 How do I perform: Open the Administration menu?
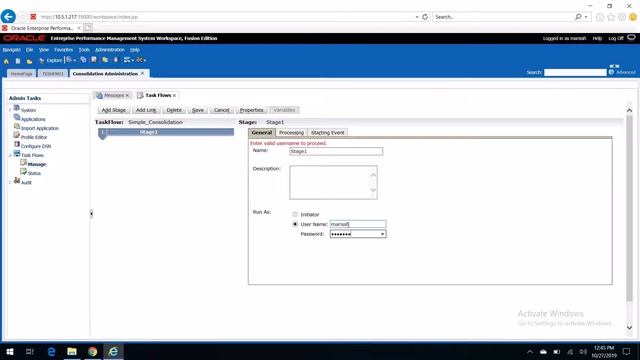110,50
